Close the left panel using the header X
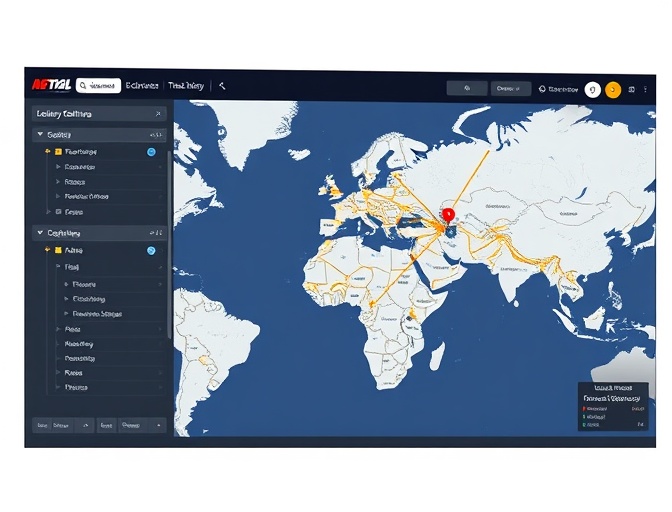 [158, 114]
